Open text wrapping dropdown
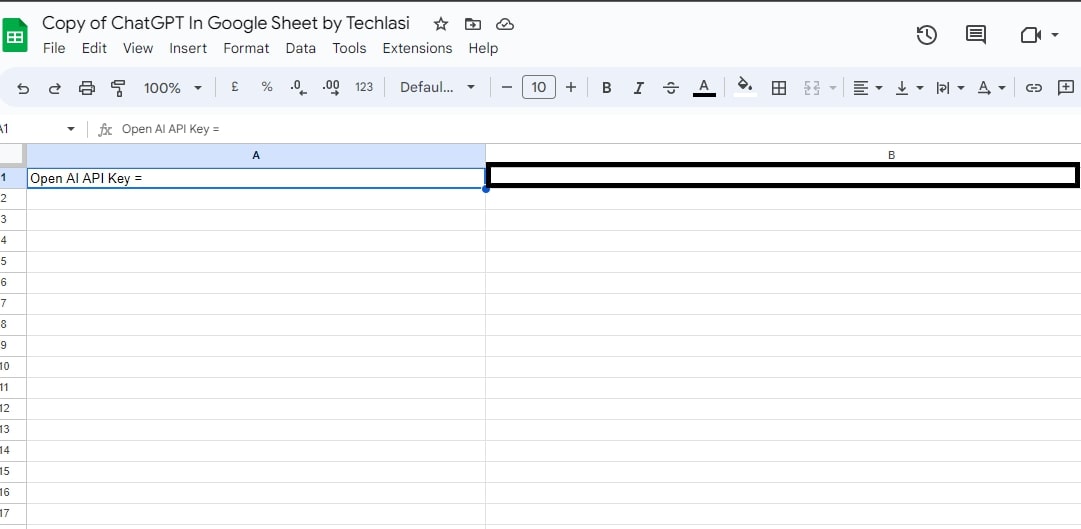The image size is (1081, 529). [x=950, y=88]
